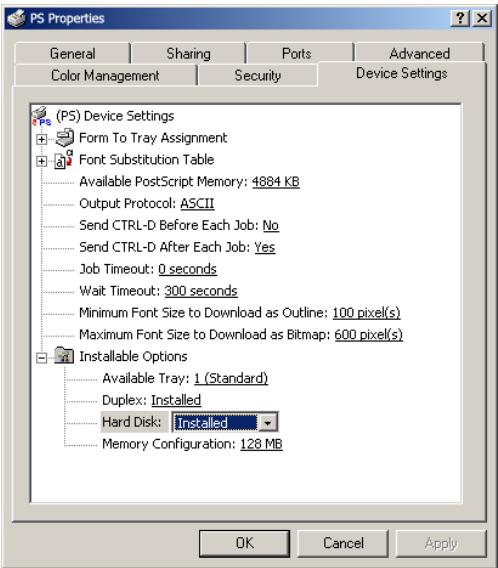Select Minimum Font Size to Download as Outline label
Screen dimensions: 498x568
click(204, 313)
